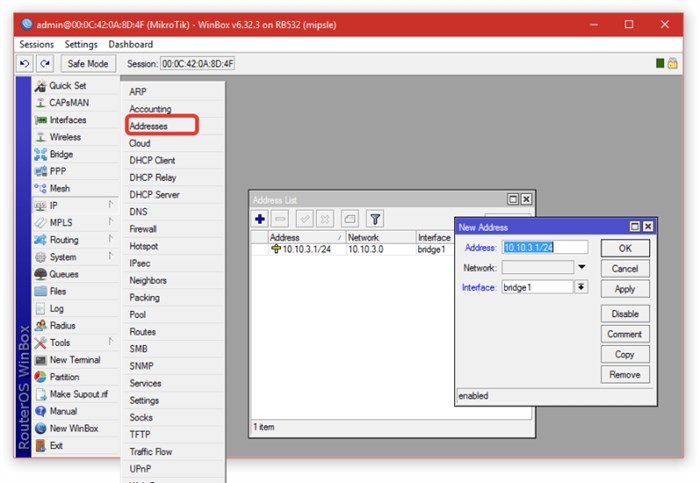Screen dimensions: 700x483
Task: Expand the IP submenu in sidebar
Action: coord(76,205)
